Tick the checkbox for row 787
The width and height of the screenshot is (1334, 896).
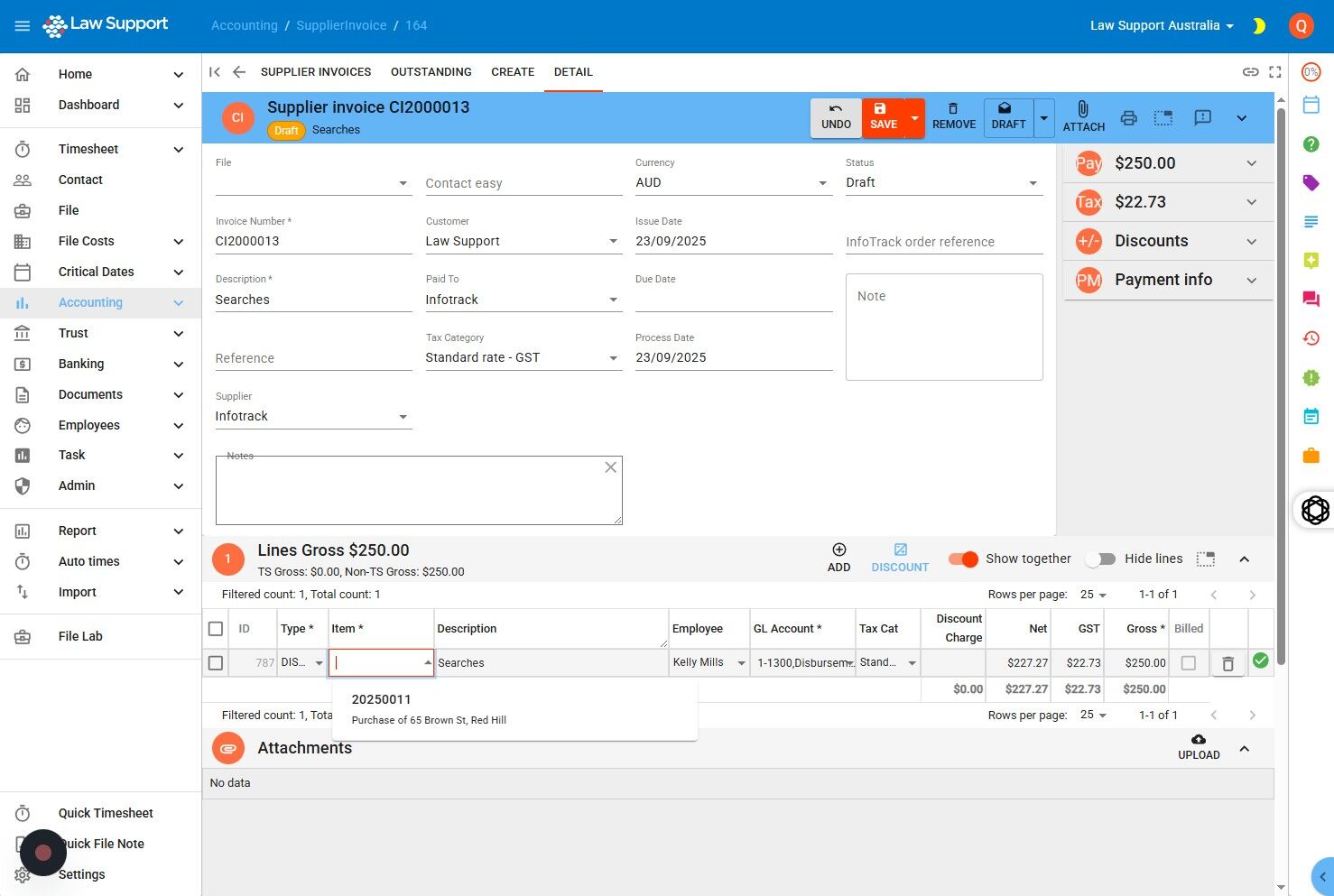[x=216, y=663]
